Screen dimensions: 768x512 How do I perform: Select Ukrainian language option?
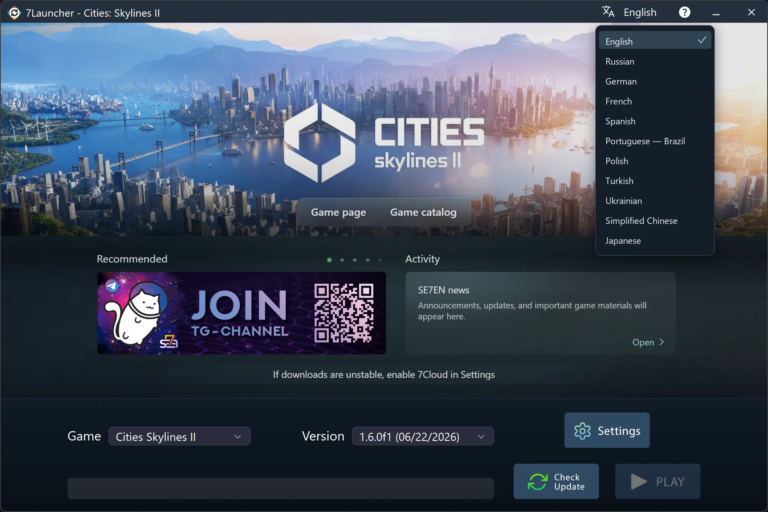pyautogui.click(x=655, y=201)
